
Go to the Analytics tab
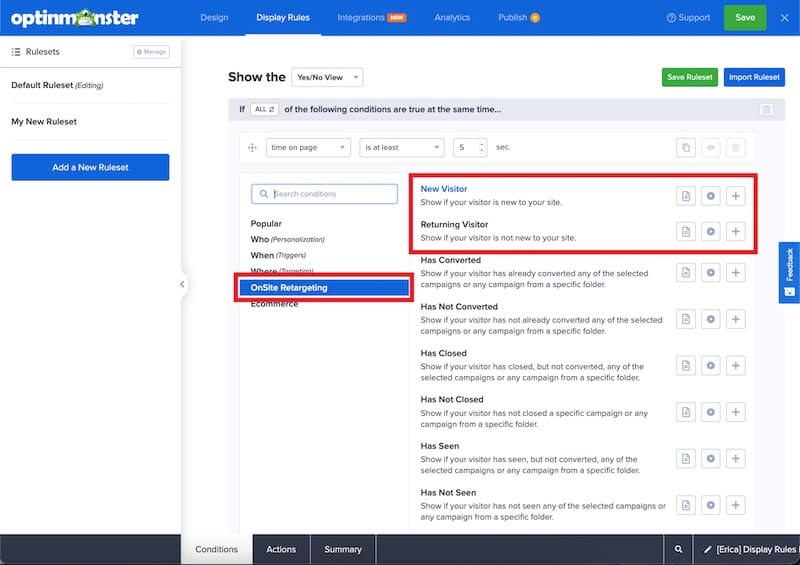point(453,17)
